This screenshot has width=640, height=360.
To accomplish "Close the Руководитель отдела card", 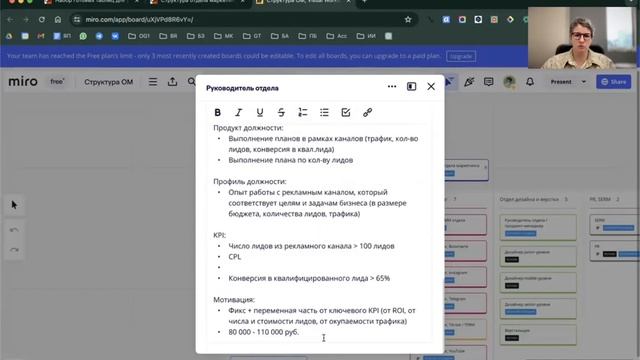I will pyautogui.click(x=431, y=87).
